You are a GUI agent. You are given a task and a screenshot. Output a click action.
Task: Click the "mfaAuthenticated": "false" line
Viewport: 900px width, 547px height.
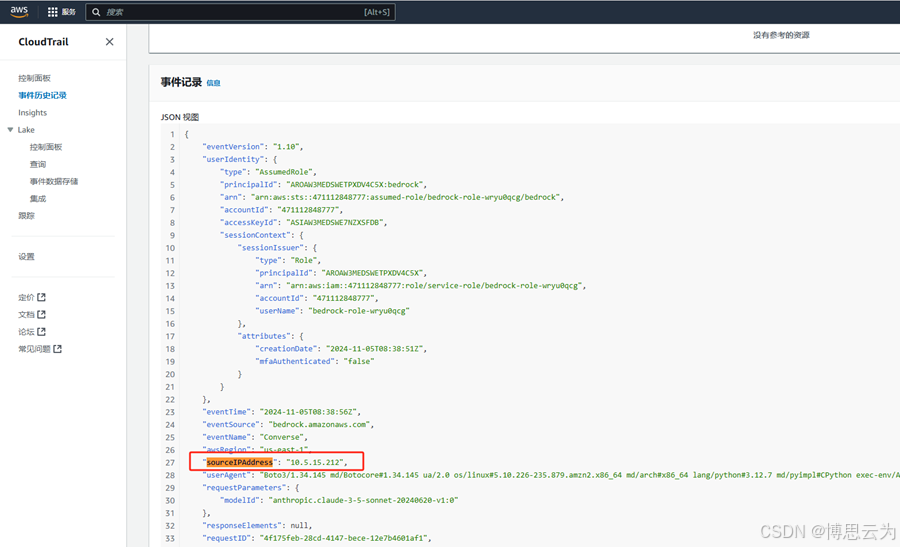[315, 362]
